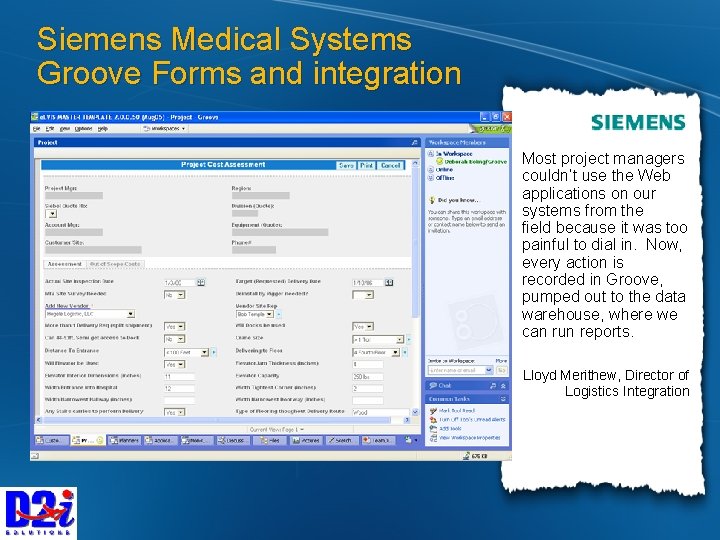Open the File menu in Groove
Image resolution: width=720 pixels, height=540 pixels.
point(37,129)
